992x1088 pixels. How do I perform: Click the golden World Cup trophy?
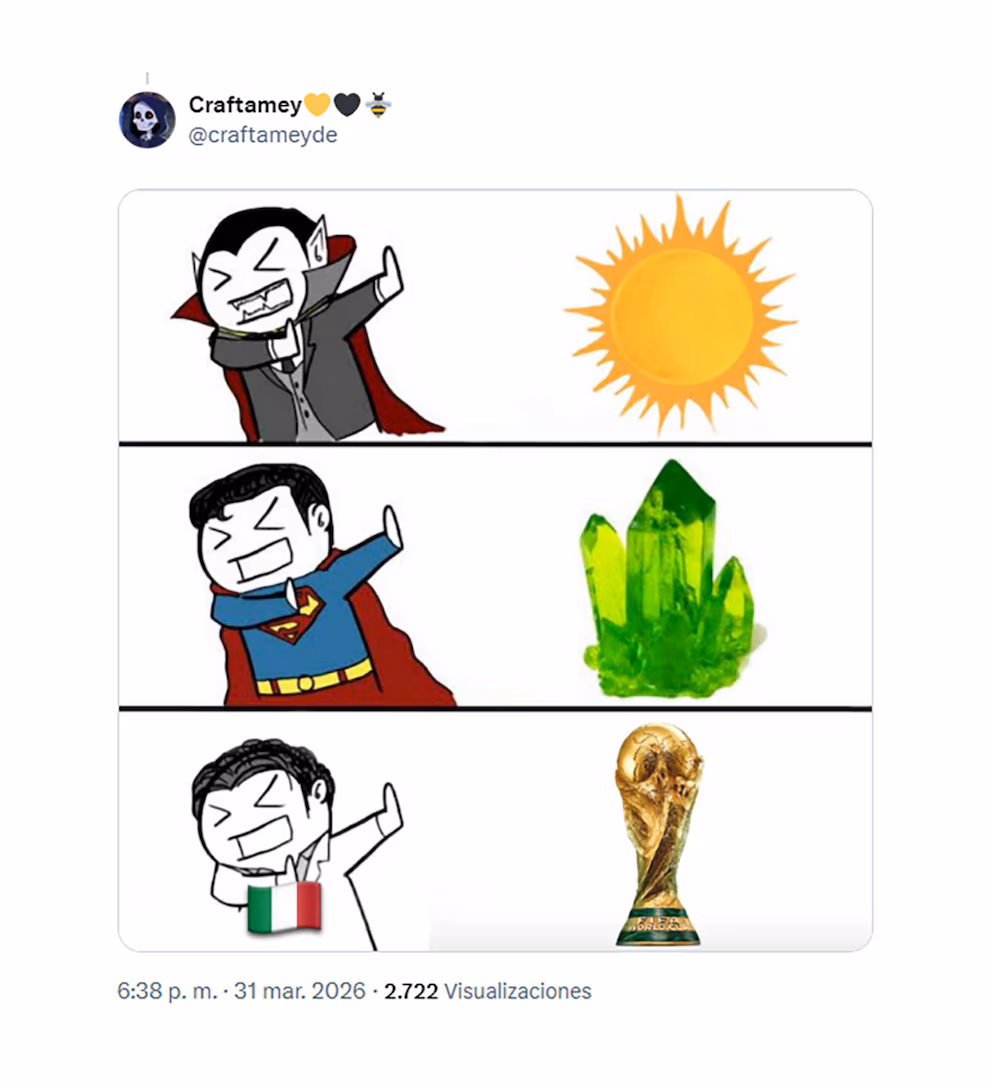[658, 835]
